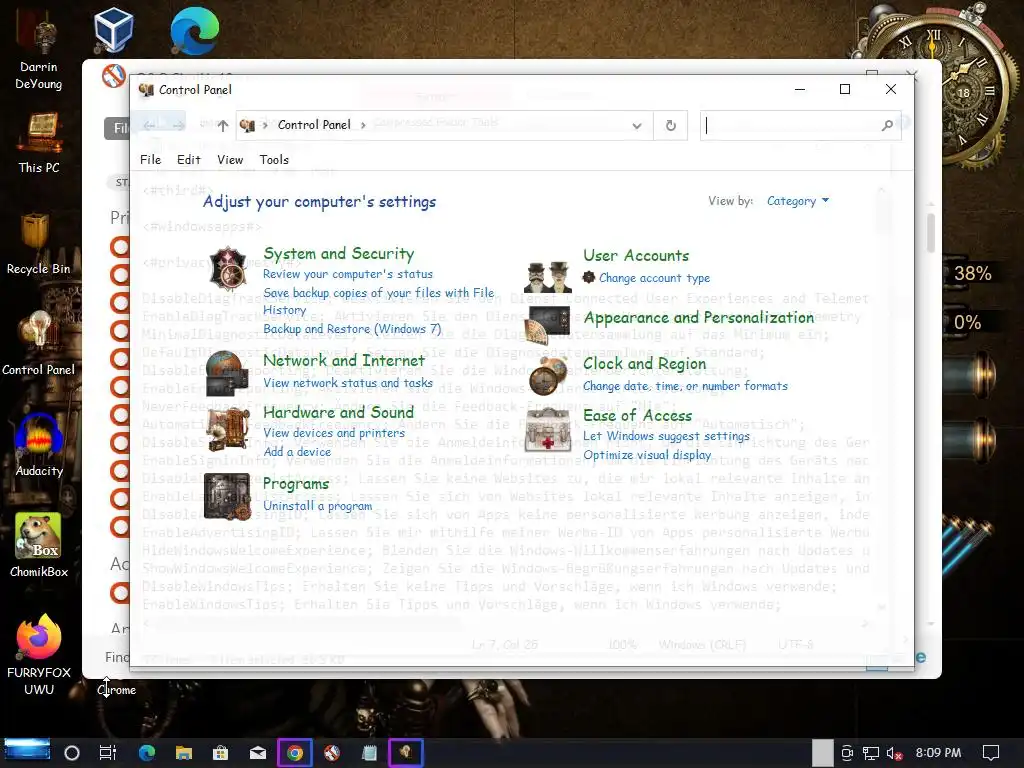Click Let Windows suggest settings

click(666, 436)
